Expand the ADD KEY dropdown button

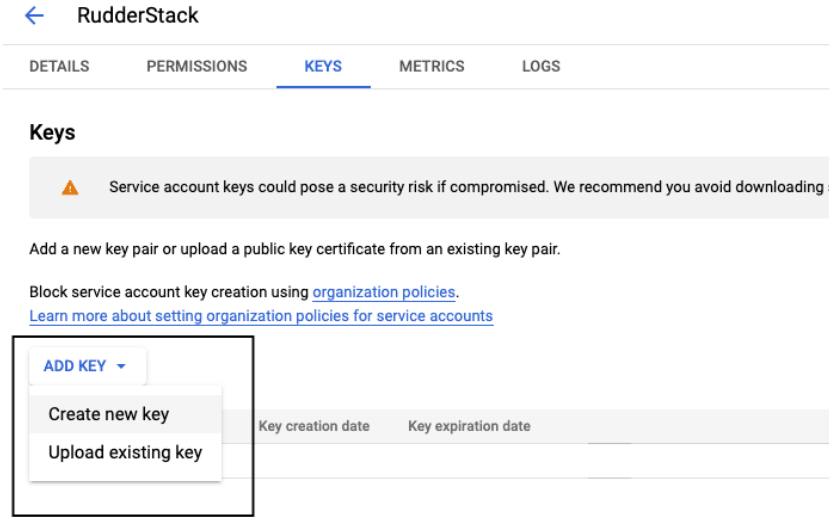(88, 366)
